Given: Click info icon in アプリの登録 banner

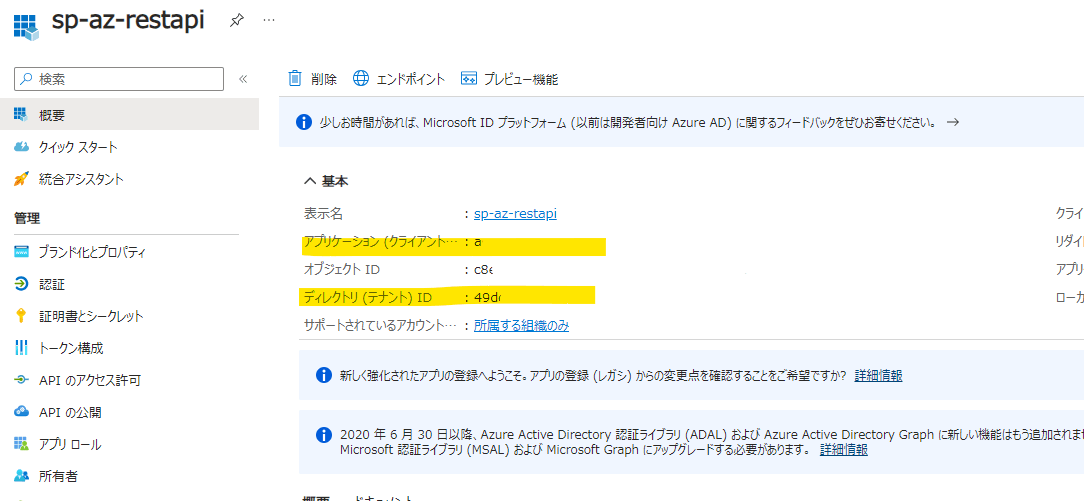Looking at the screenshot, I should [323, 375].
